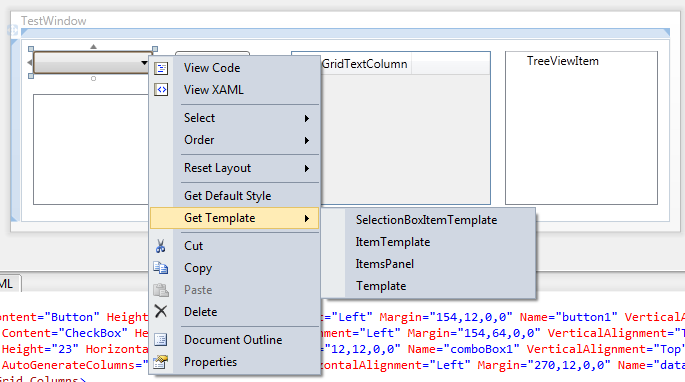This screenshot has width=685, height=382.
Task: Choose Get Default Style
Action: click(235, 196)
